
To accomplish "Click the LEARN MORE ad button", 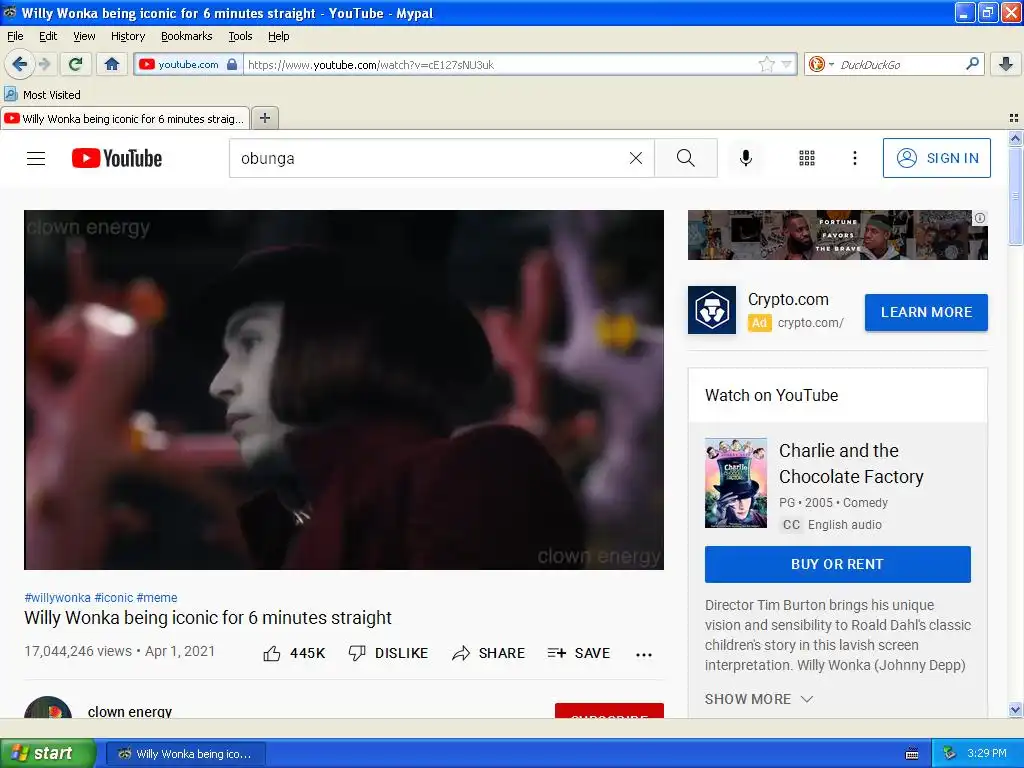I will (926, 312).
